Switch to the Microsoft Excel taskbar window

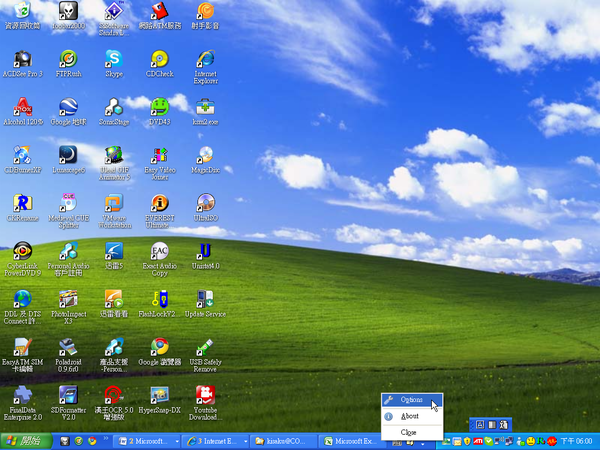coord(351,441)
